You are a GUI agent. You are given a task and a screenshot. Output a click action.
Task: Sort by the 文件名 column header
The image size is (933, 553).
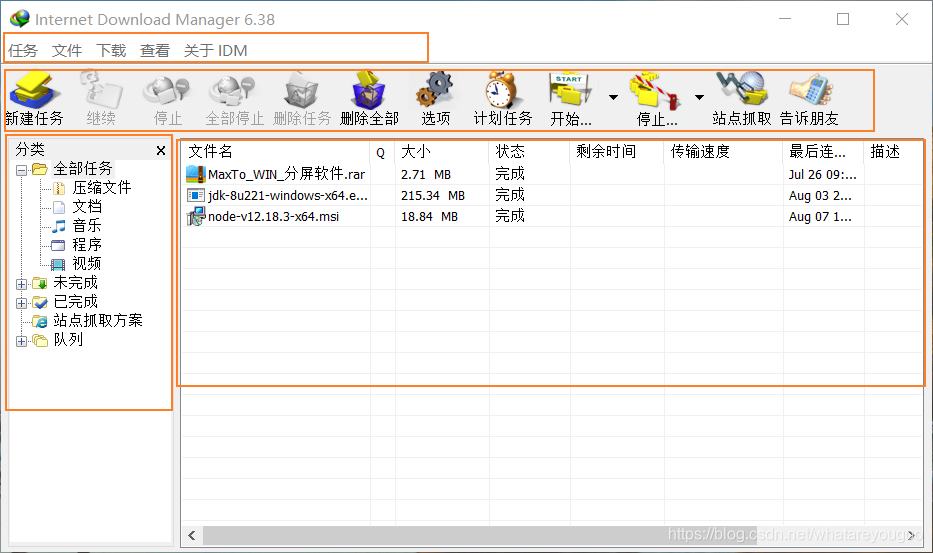tap(275, 152)
